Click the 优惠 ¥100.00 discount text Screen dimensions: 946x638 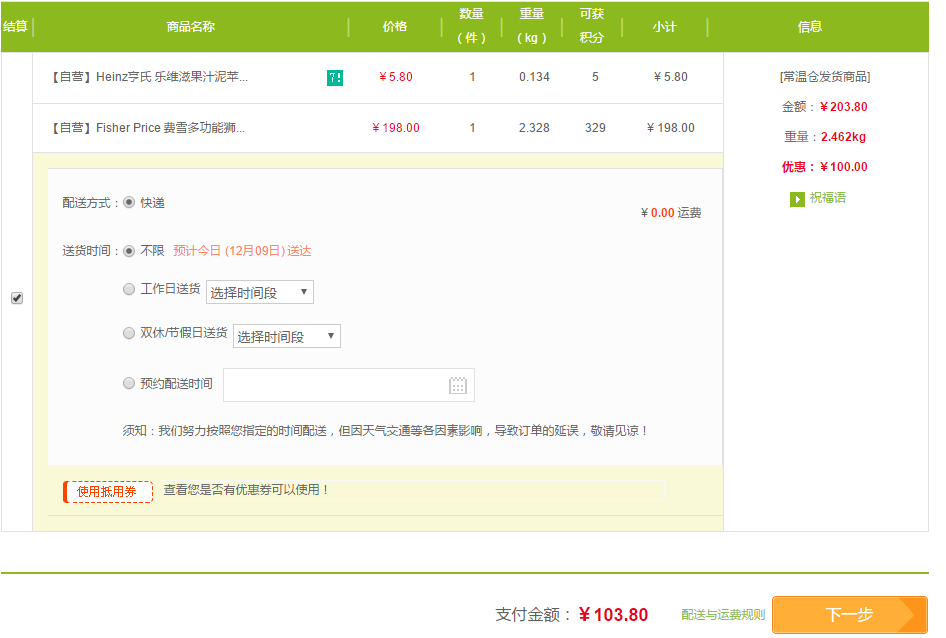click(825, 167)
